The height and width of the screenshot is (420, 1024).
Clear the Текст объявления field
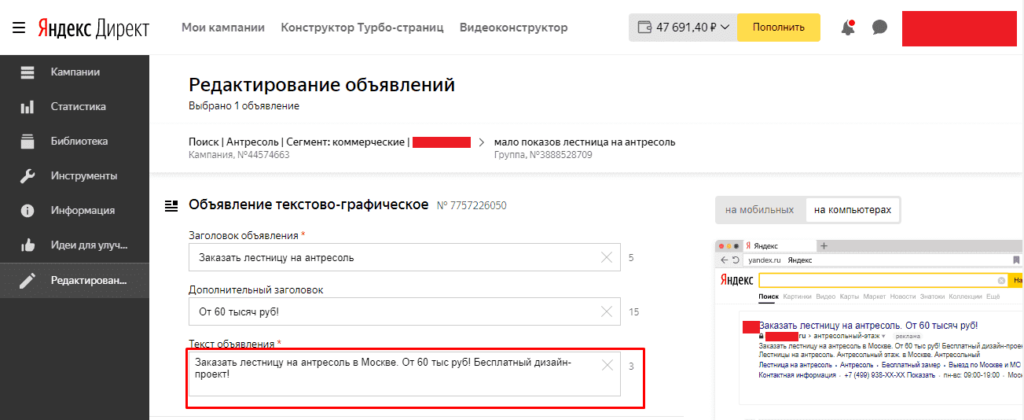click(x=607, y=366)
